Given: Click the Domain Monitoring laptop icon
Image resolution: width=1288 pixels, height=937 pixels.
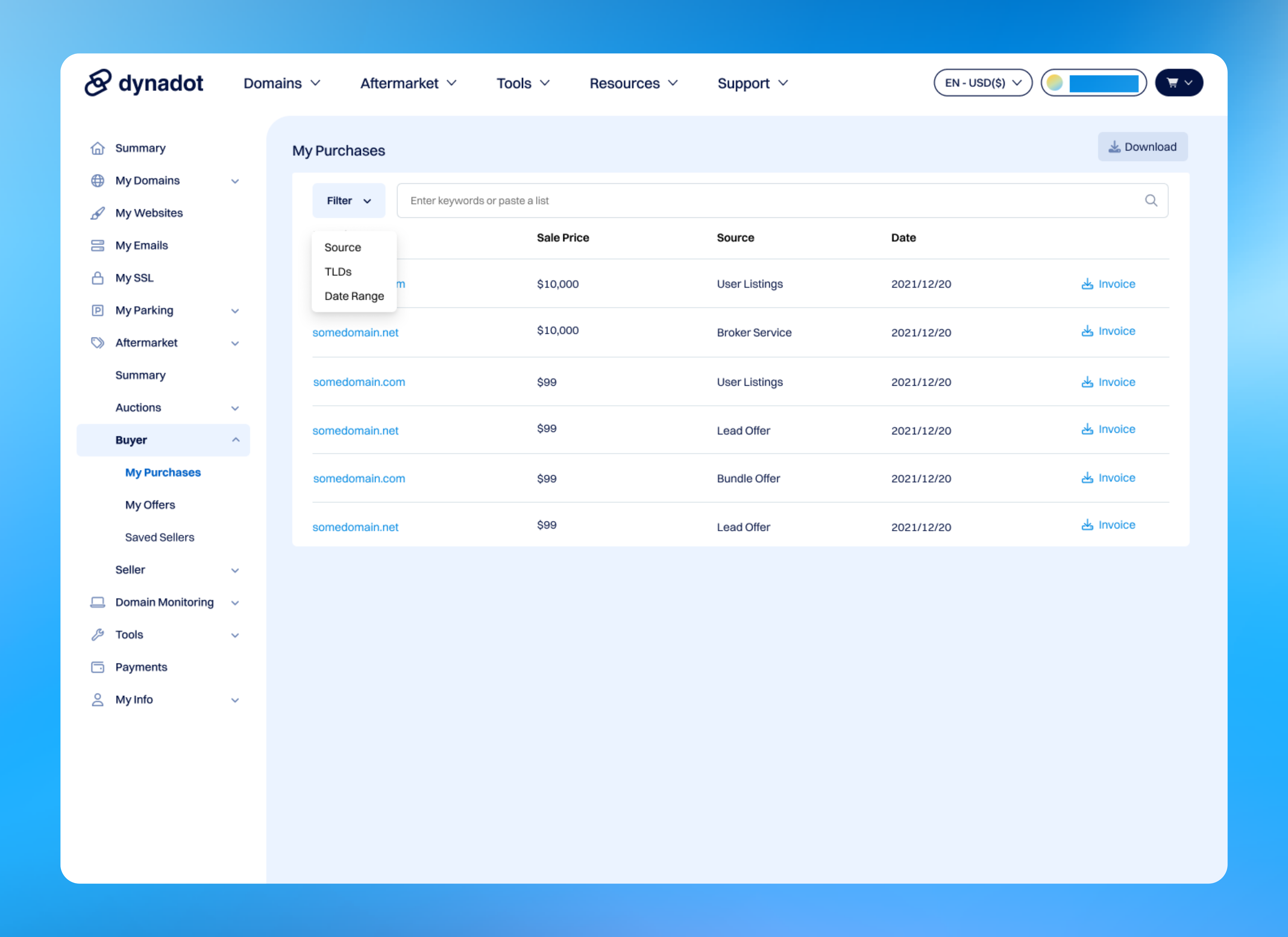Looking at the screenshot, I should [98, 602].
